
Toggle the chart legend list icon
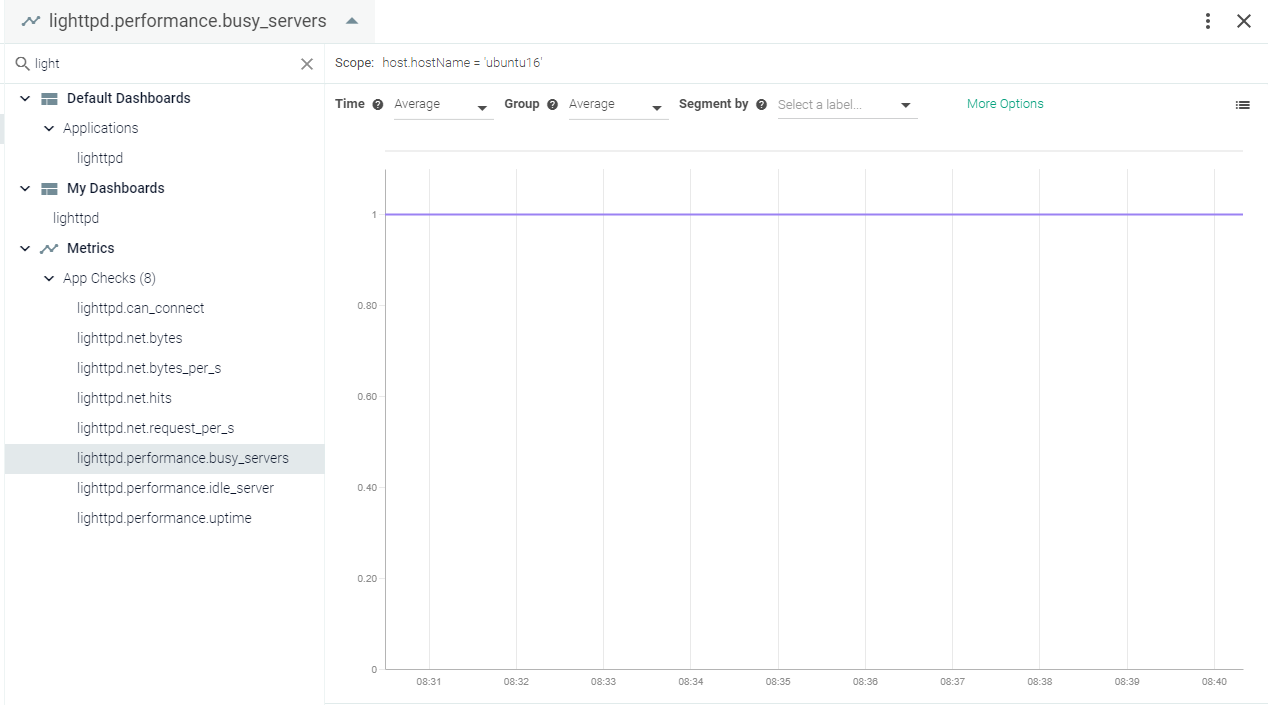(1243, 104)
